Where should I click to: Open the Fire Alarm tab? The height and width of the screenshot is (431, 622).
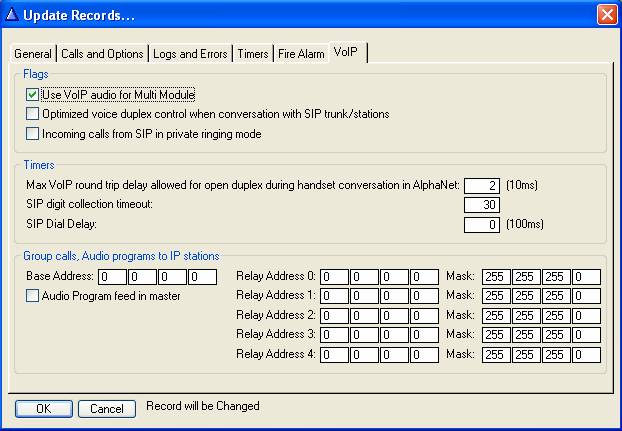coord(301,54)
